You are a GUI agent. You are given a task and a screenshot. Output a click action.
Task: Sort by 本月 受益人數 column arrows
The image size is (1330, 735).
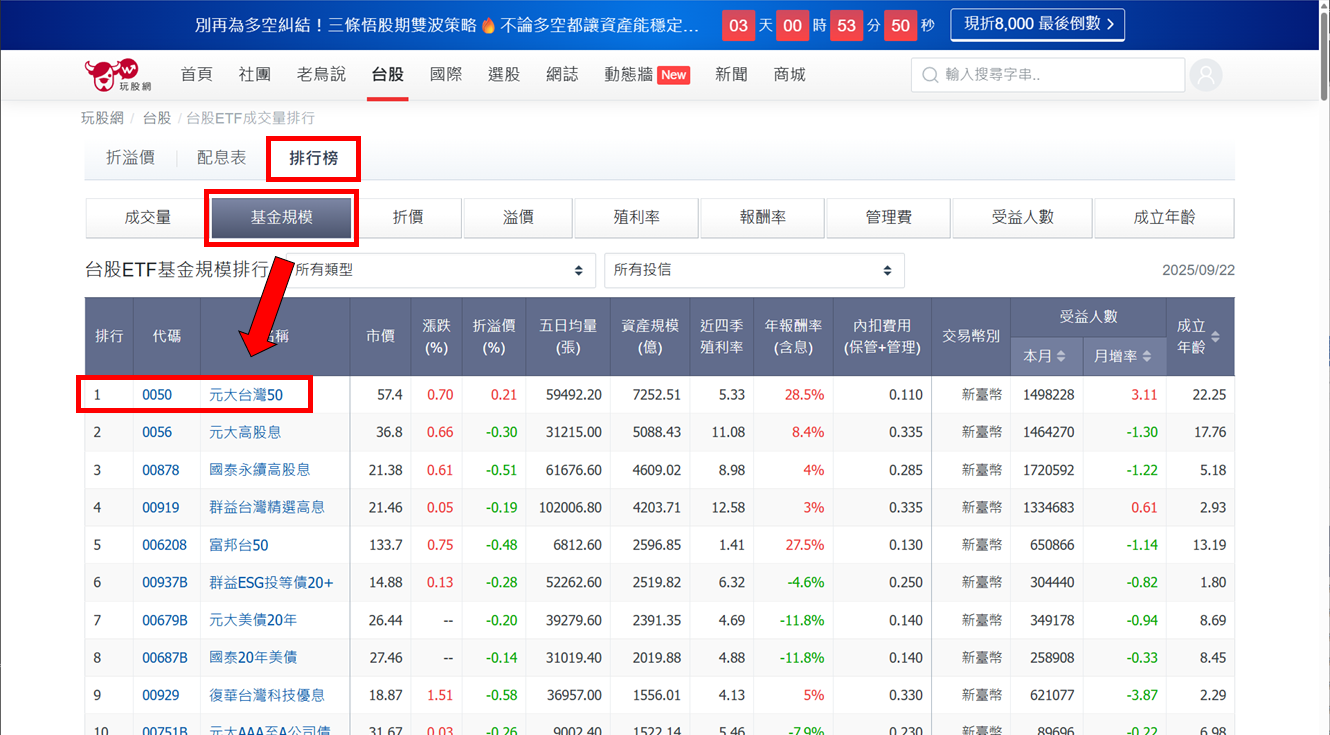point(1060,356)
